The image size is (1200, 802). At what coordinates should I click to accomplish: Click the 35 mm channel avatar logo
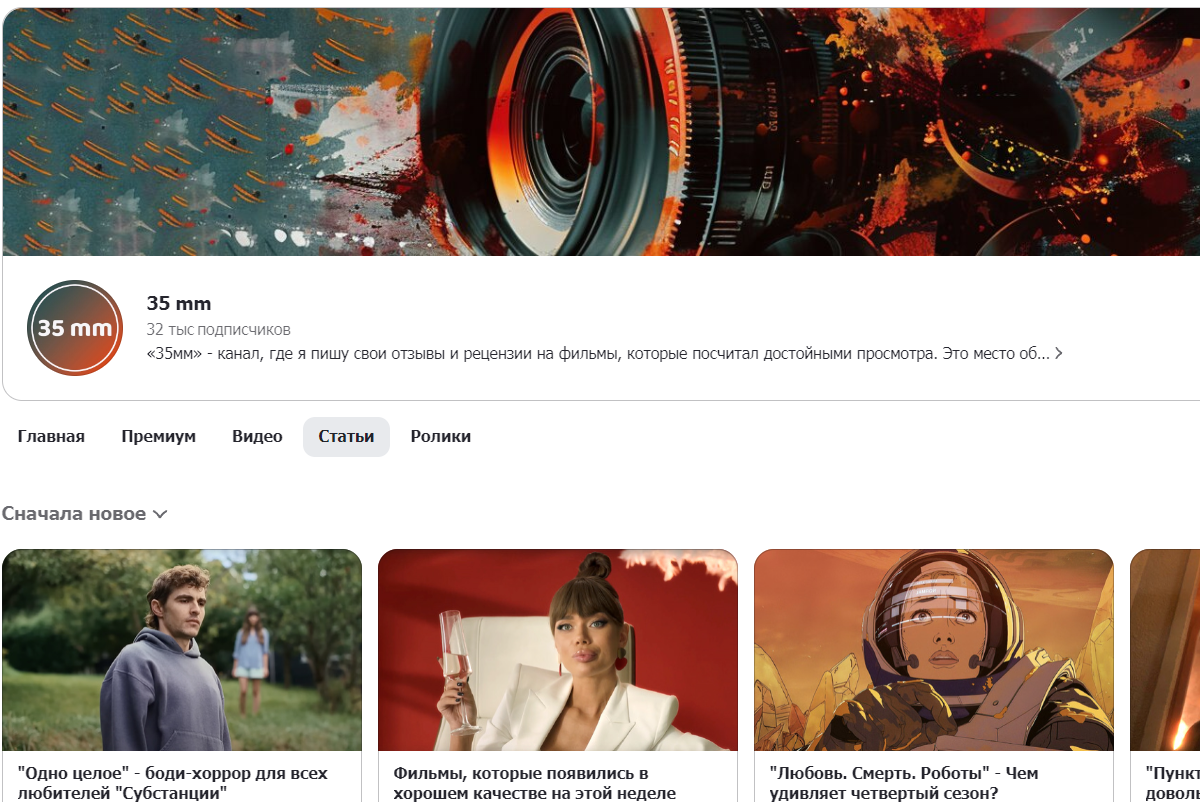click(75, 328)
